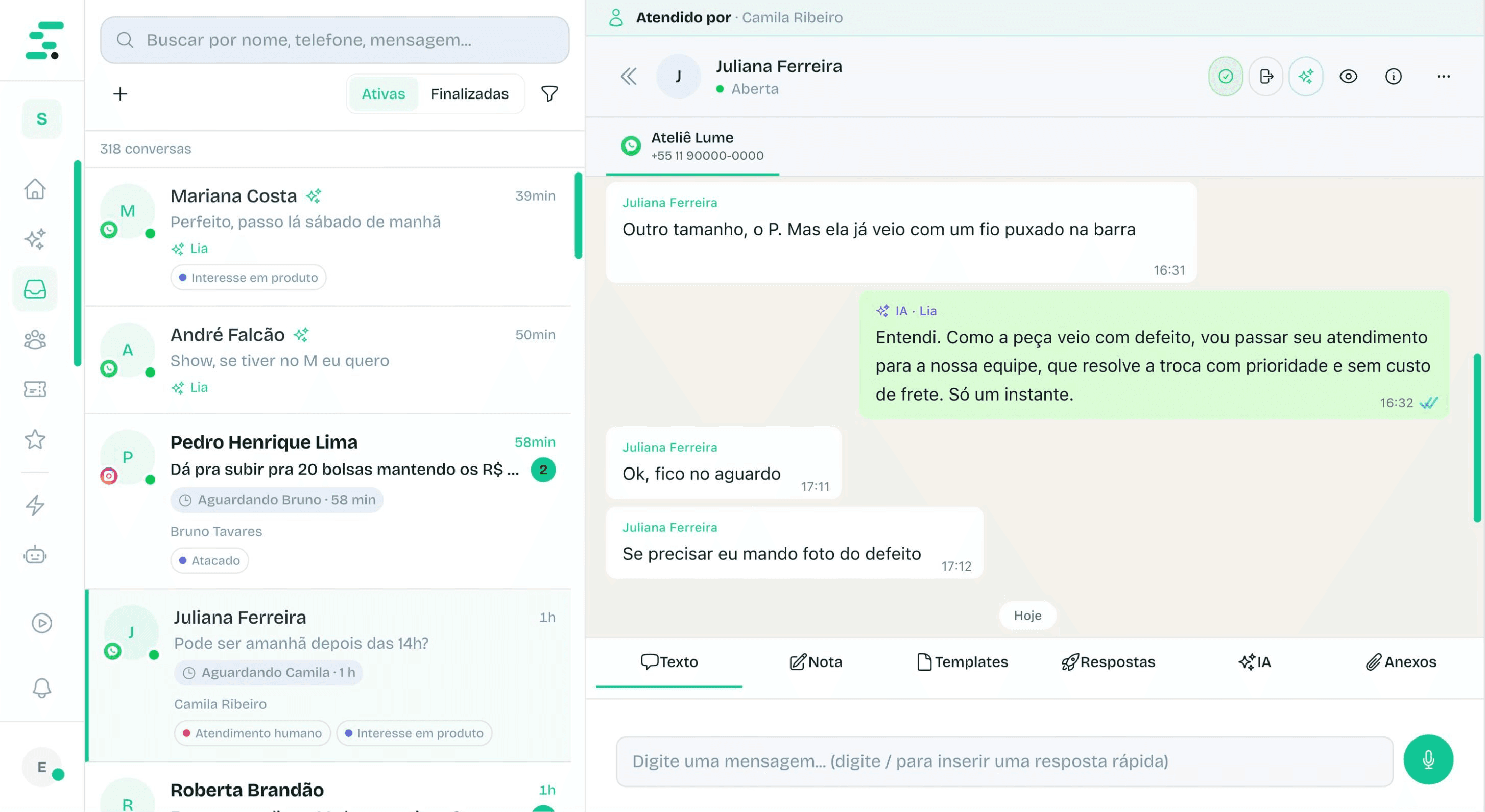Open Mariana Costa conversation
1485x812 pixels.
328,237
